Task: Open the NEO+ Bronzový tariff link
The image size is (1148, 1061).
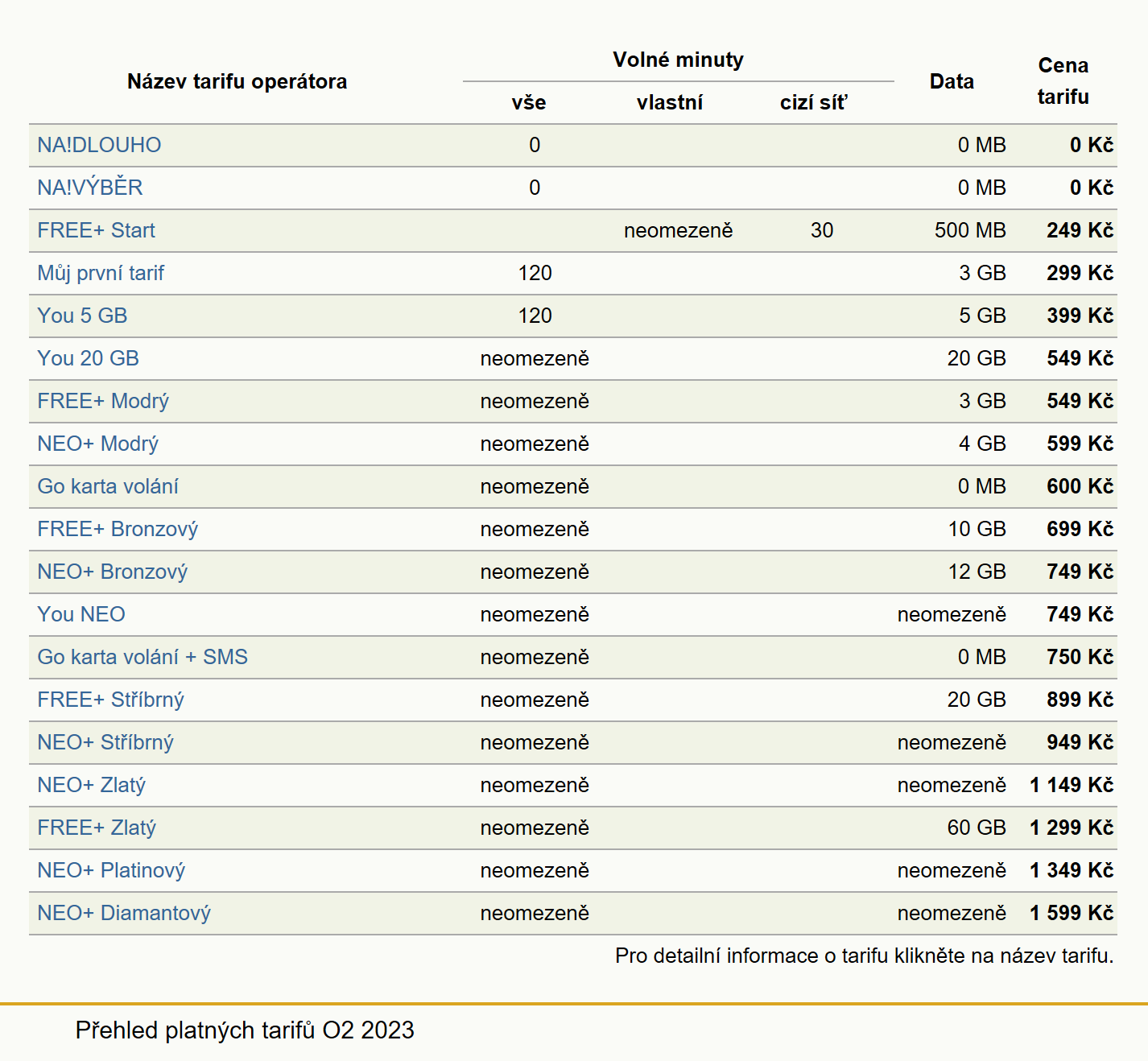Action: click(x=113, y=572)
